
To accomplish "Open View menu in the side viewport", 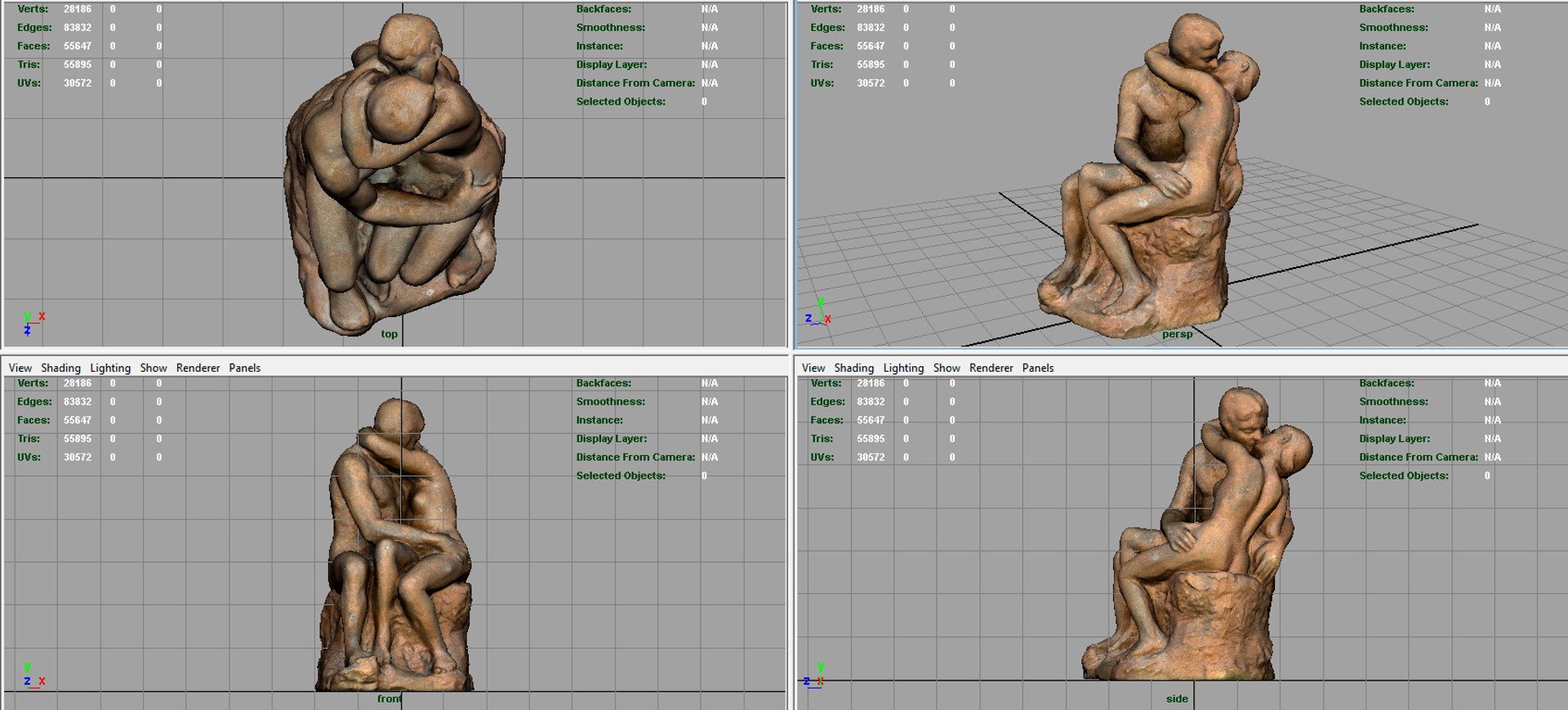I will coord(813,368).
